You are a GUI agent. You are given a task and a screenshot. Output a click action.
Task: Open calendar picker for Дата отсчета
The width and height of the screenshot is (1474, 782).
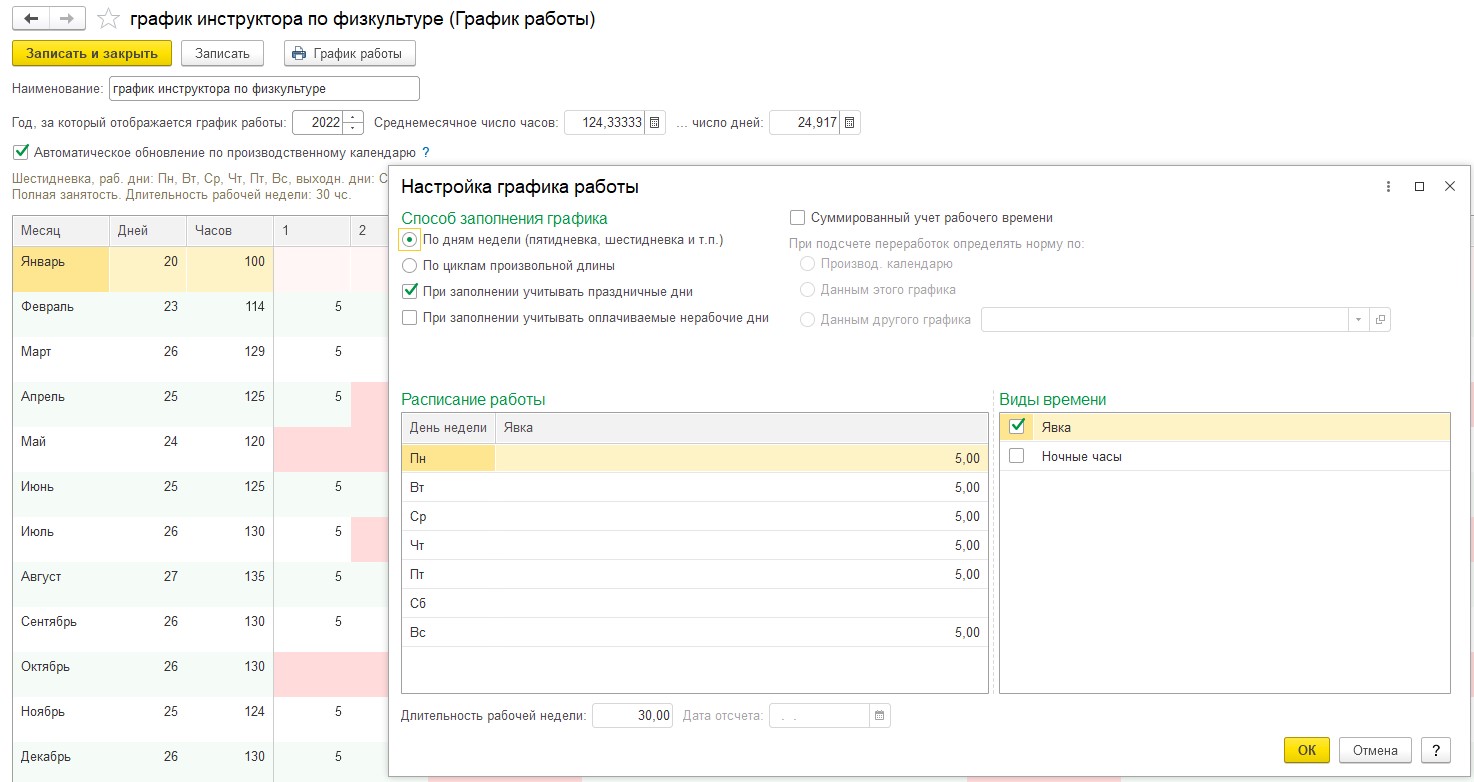coord(880,716)
